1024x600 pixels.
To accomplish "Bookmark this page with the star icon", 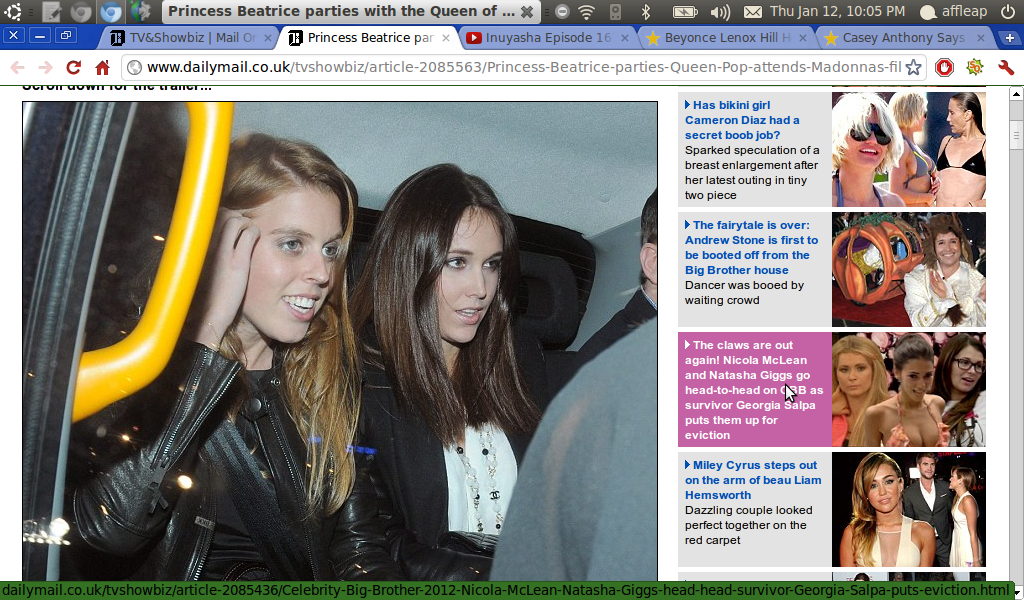I will point(914,67).
